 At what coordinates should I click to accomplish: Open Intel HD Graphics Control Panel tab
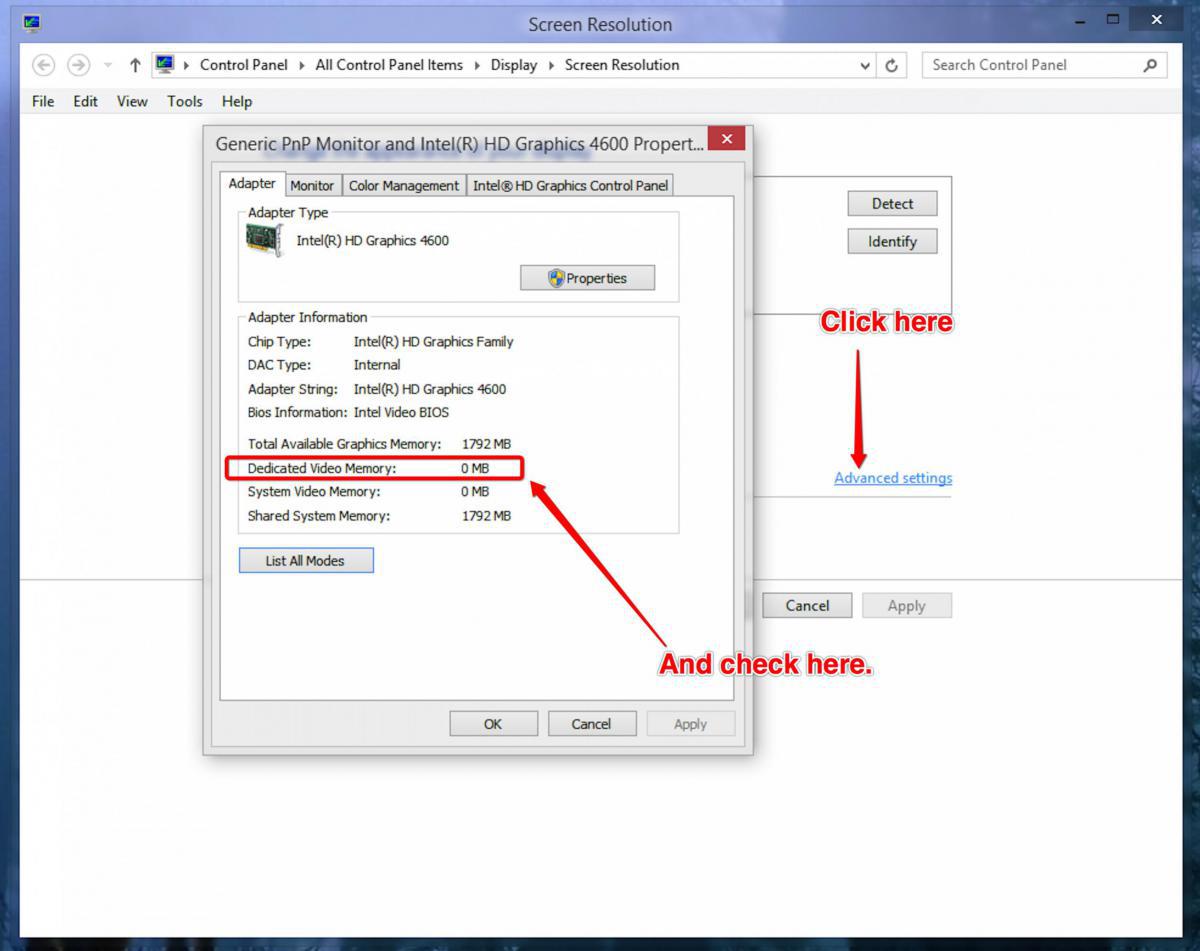tap(570, 186)
